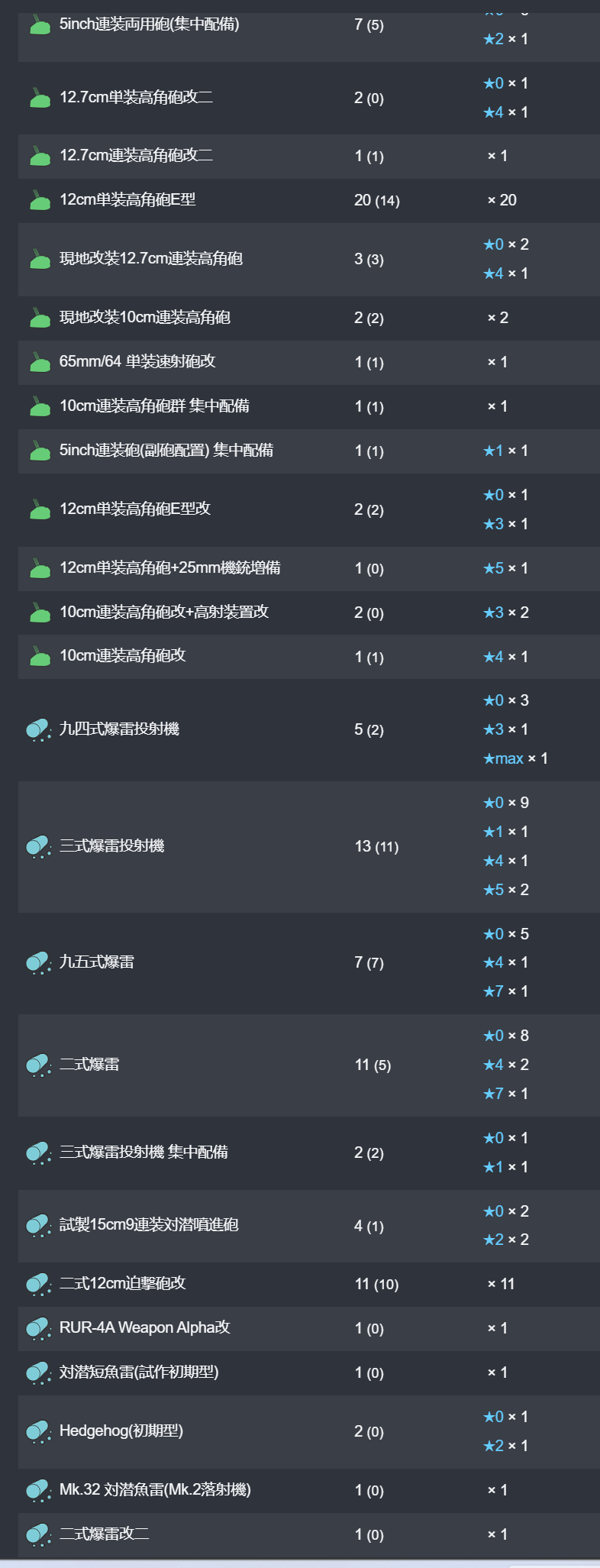Click the icon next to RUR-4A Weapon Alpha改
The width and height of the screenshot is (600, 1568).
(39, 1329)
